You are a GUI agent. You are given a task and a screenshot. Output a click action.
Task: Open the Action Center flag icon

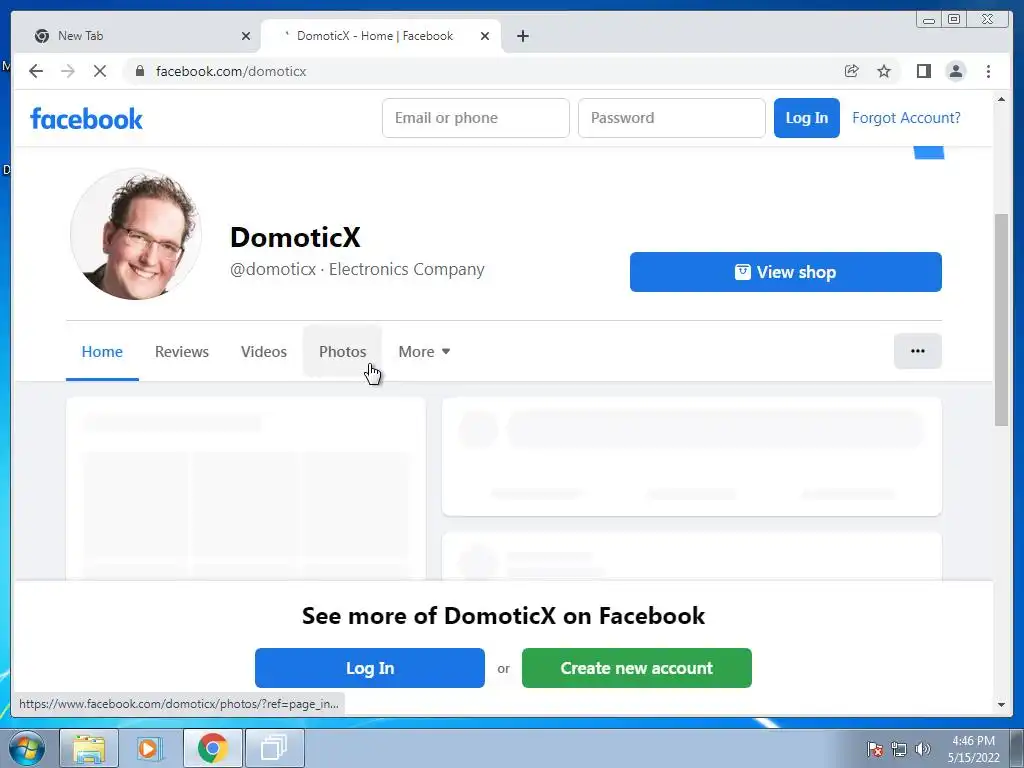875,749
